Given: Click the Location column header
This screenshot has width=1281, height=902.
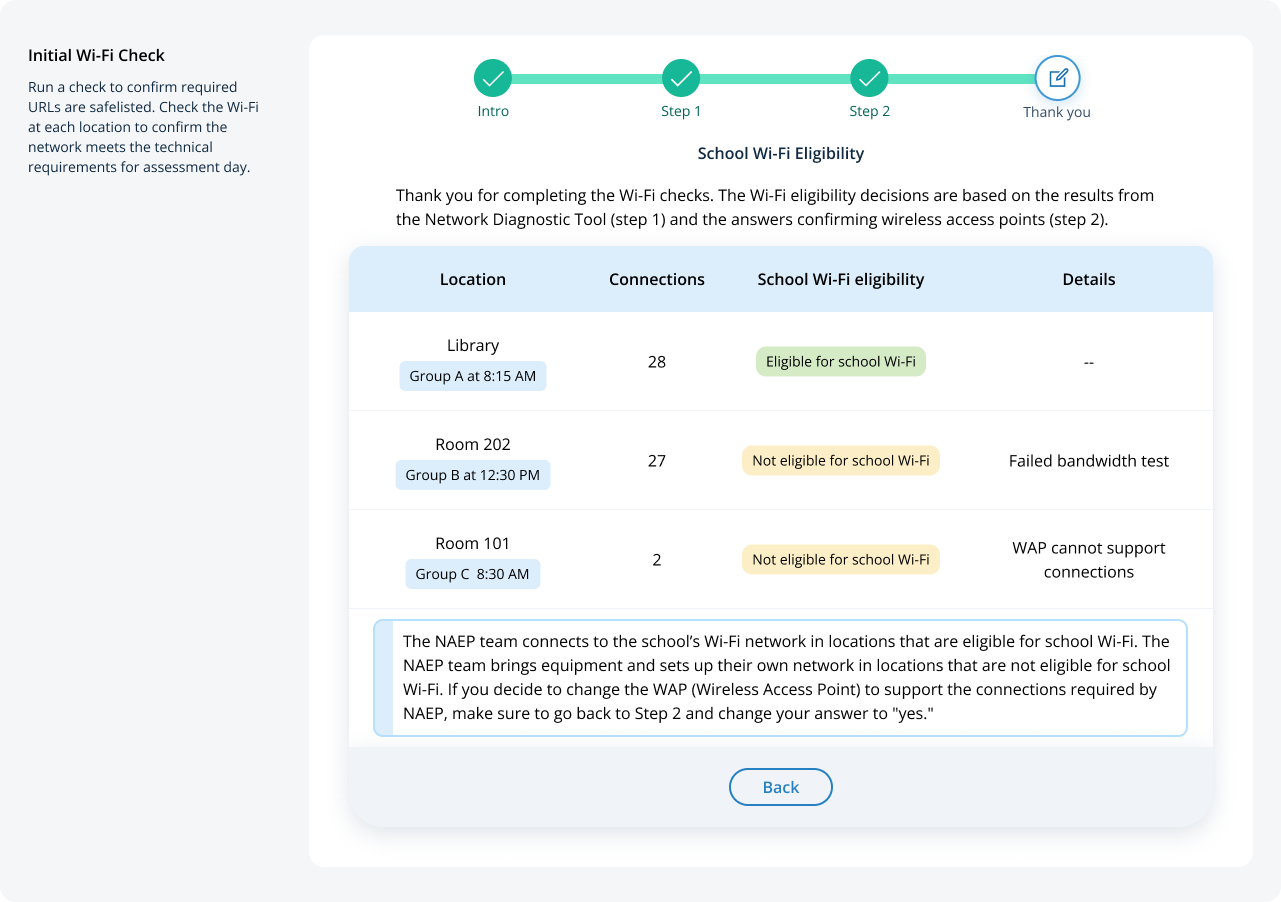Looking at the screenshot, I should 473,280.
